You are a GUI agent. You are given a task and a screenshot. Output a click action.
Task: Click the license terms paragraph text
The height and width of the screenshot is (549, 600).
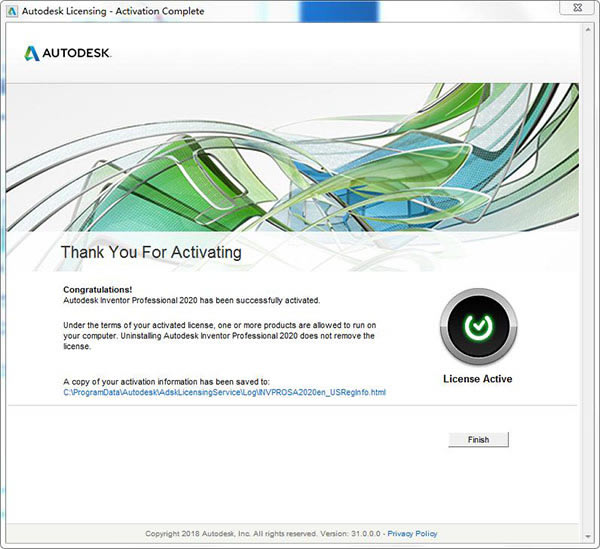(x=218, y=336)
